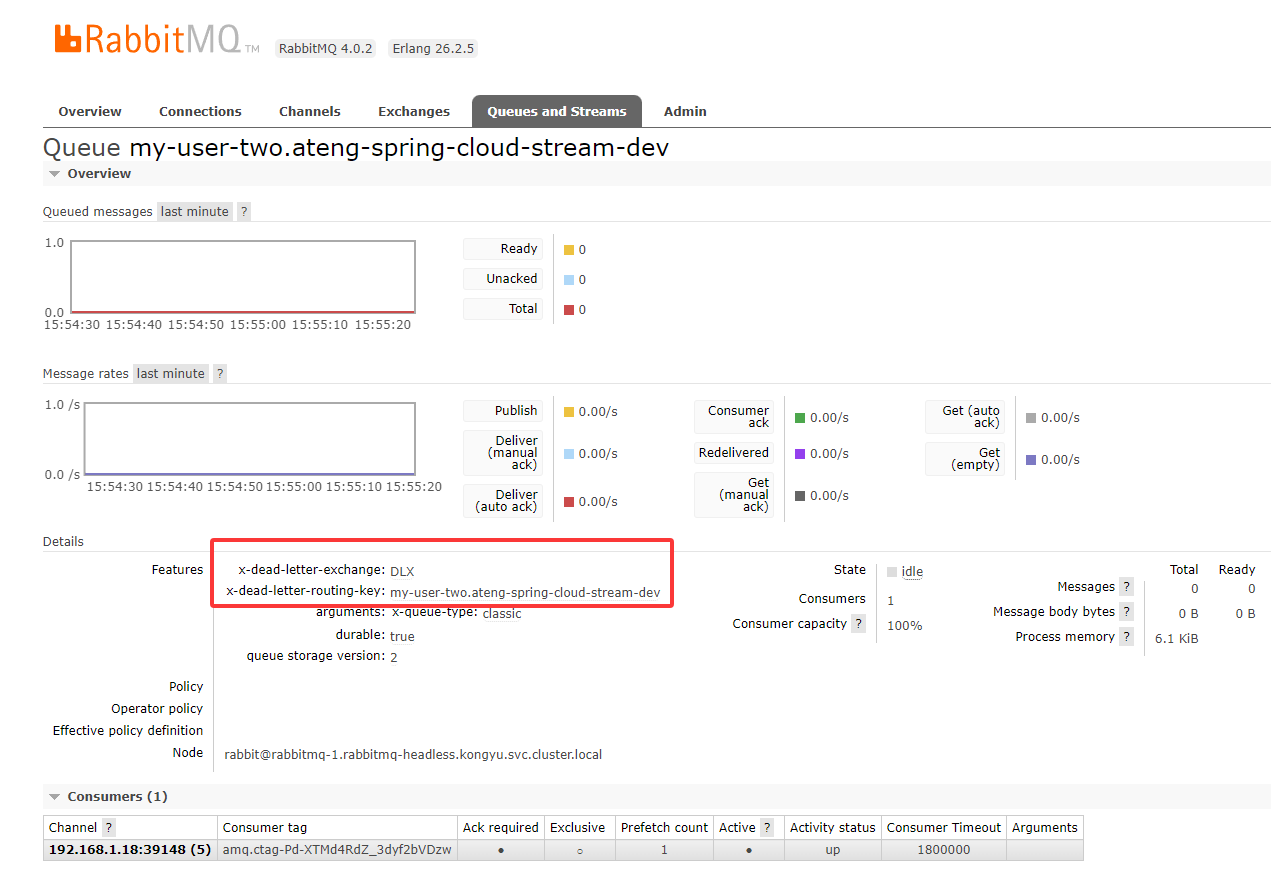The image size is (1271, 869).
Task: Click help icon in Channel column header
Action: 108,828
